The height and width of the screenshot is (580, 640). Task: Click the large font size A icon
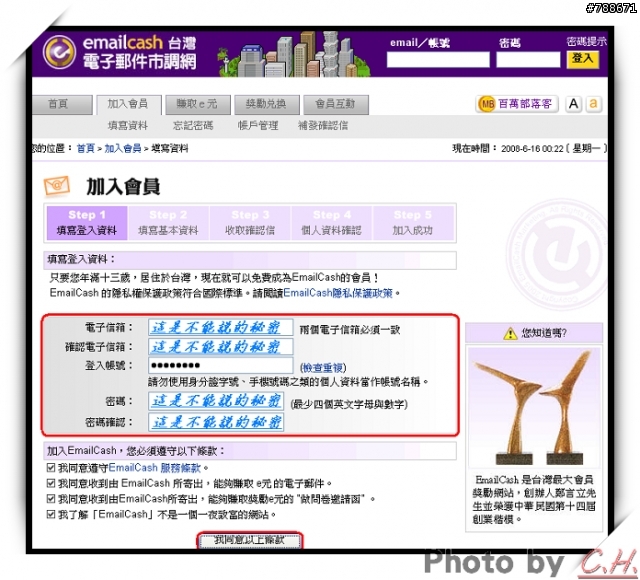pos(573,104)
